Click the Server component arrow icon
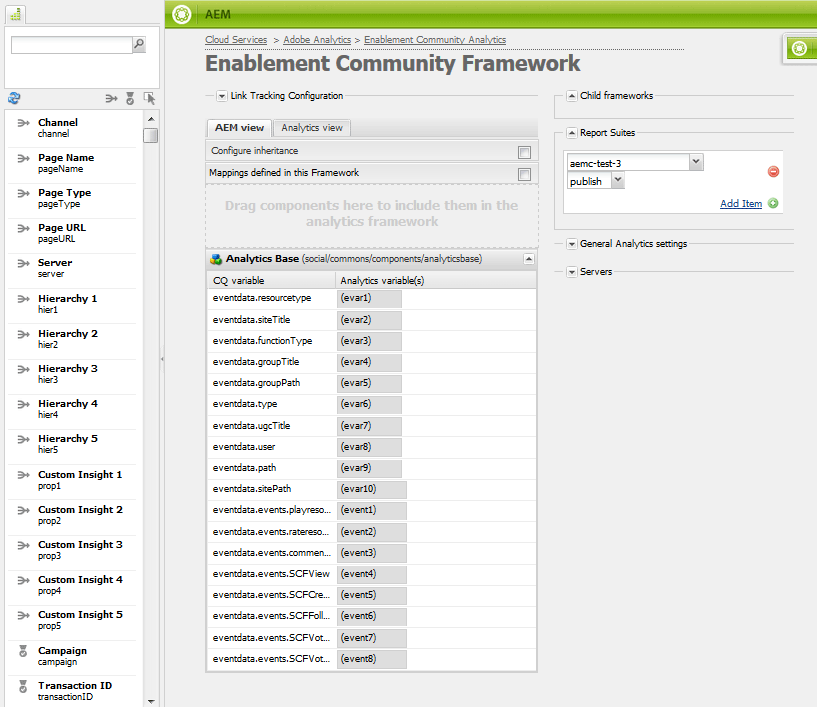Image resolution: width=817 pixels, height=707 pixels. tap(23, 263)
